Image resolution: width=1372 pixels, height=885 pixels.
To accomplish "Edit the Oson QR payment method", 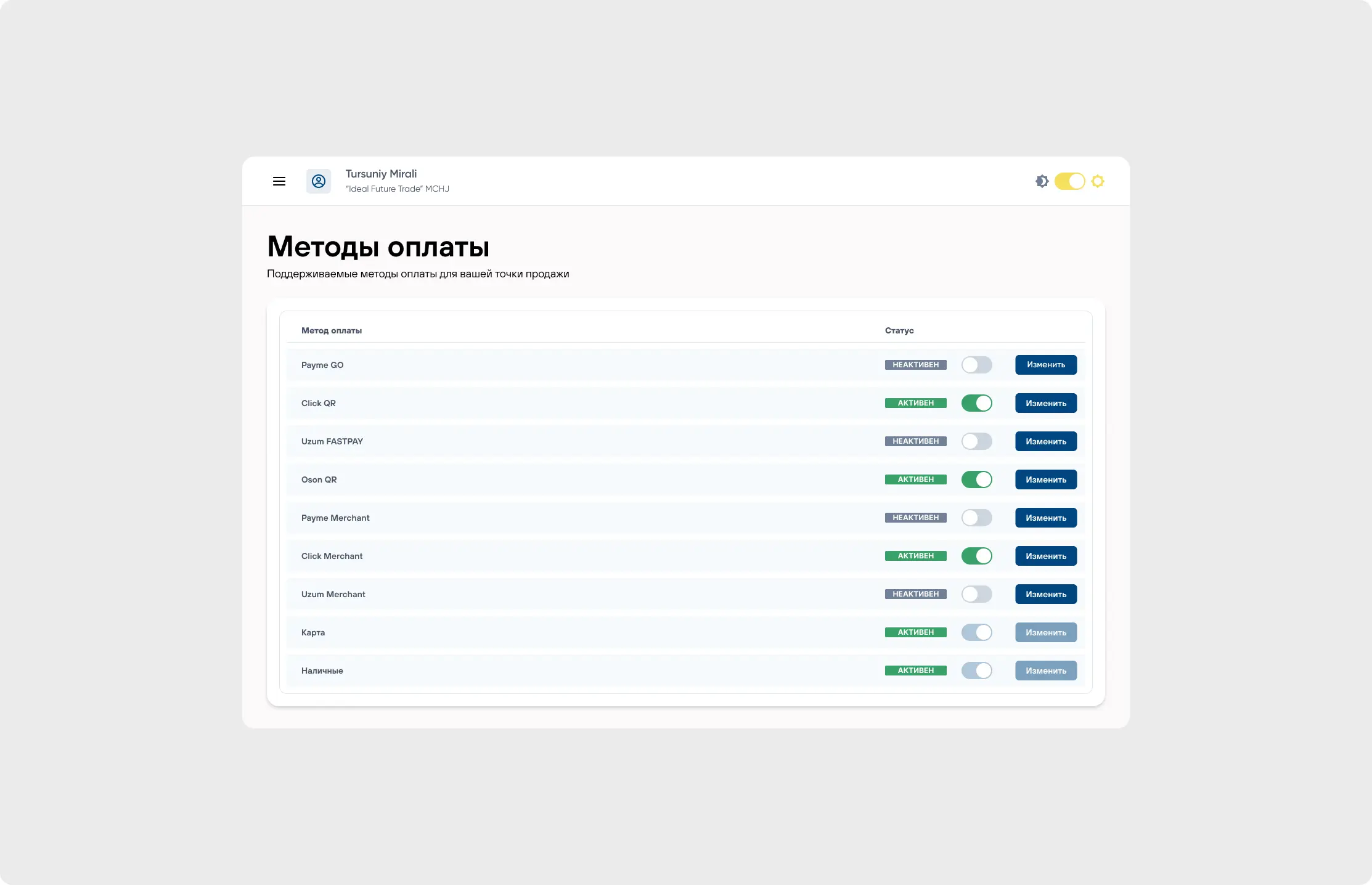I will click(1046, 479).
